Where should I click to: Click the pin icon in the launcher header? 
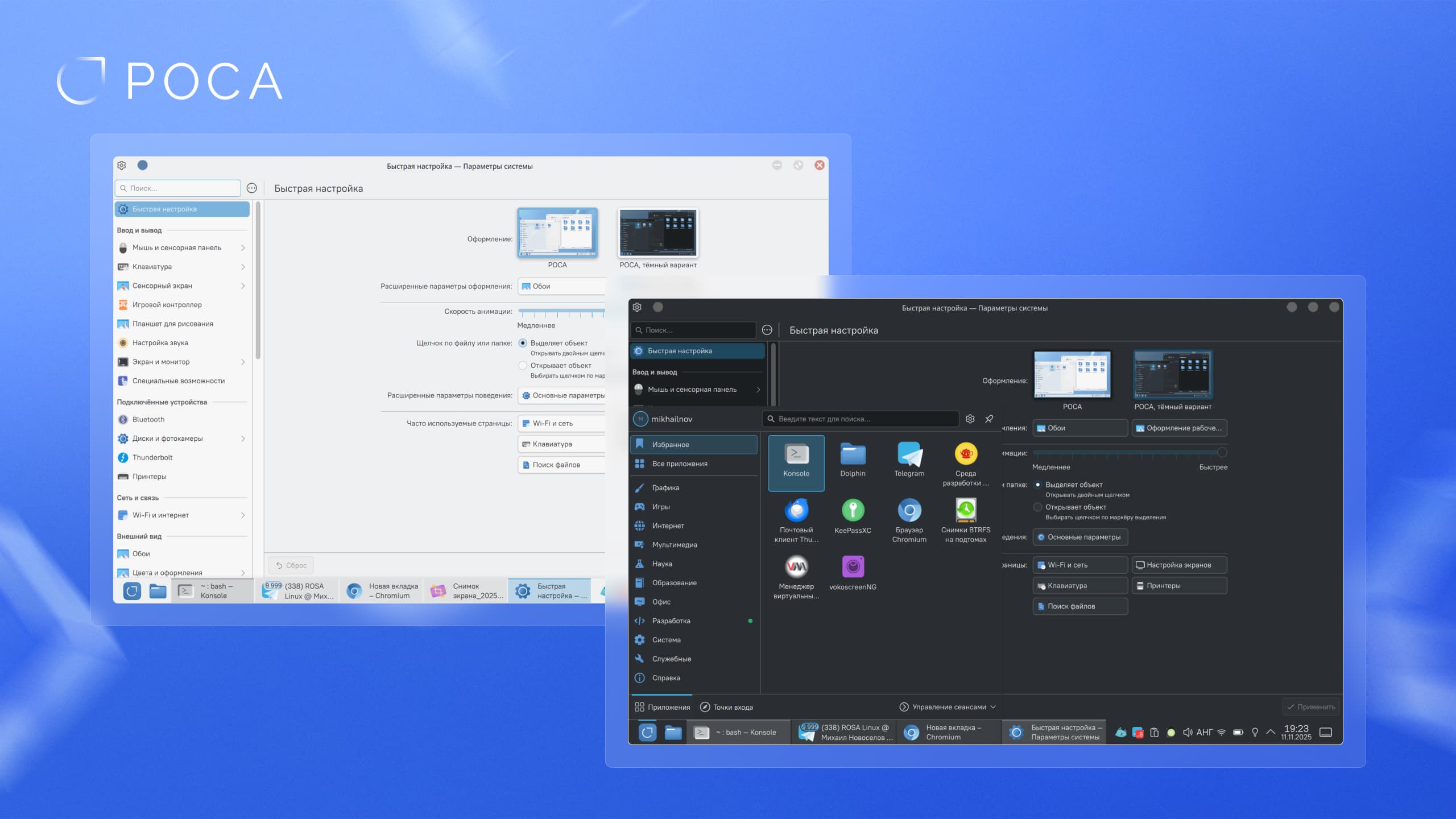989,419
